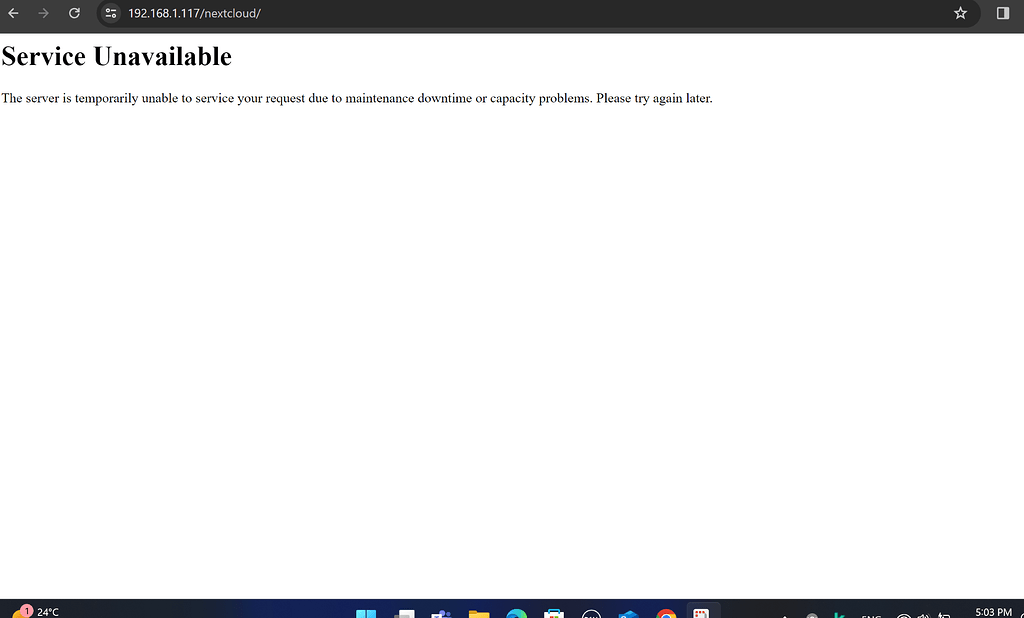1024x618 pixels.
Task: Go back with the browser back arrow
Action: pyautogui.click(x=13, y=13)
